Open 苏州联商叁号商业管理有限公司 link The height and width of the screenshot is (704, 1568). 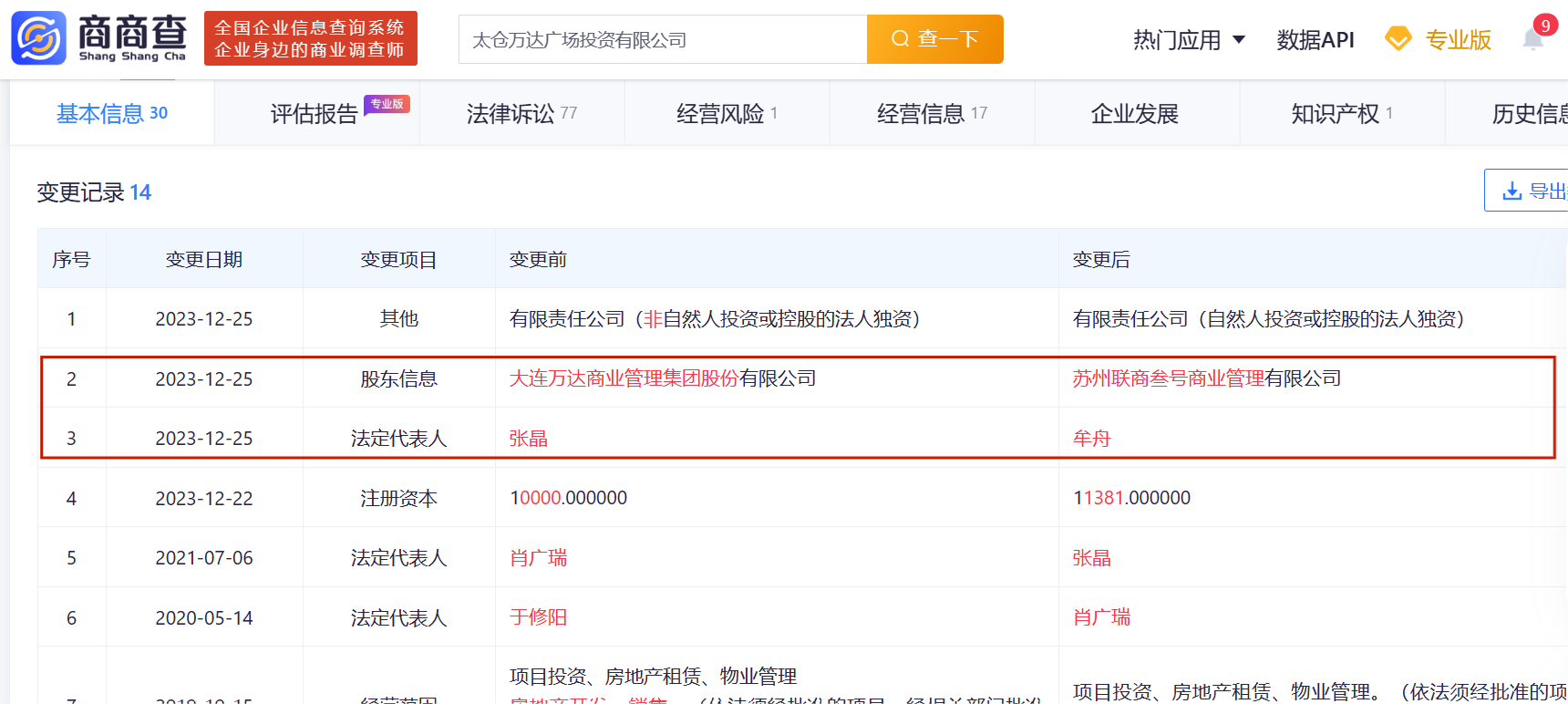(x=1207, y=378)
